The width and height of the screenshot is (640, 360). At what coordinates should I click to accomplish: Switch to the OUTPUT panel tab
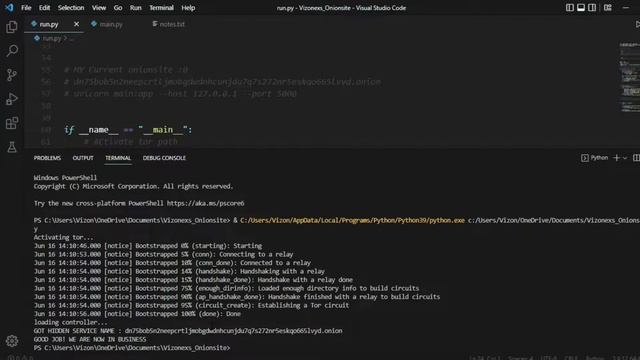(x=83, y=158)
